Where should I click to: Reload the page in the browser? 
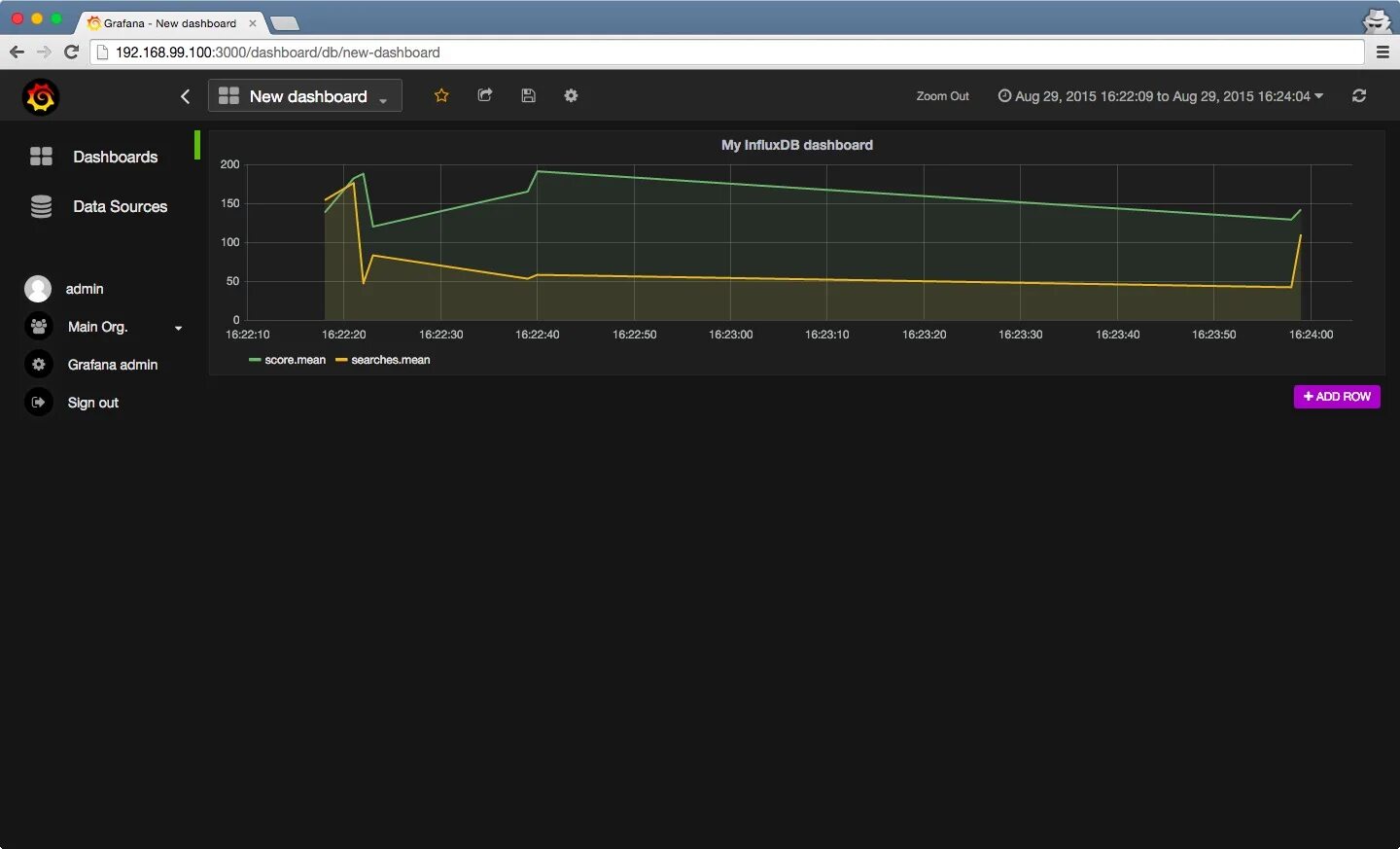click(x=71, y=53)
